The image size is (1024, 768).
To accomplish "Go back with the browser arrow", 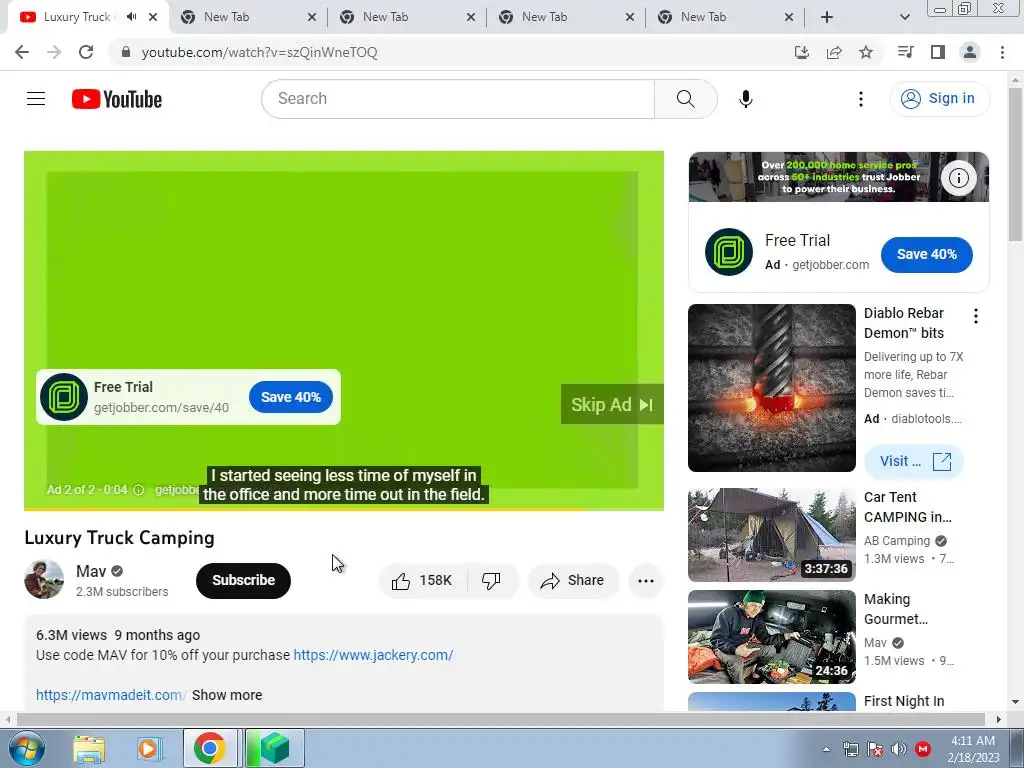I will (x=22, y=52).
